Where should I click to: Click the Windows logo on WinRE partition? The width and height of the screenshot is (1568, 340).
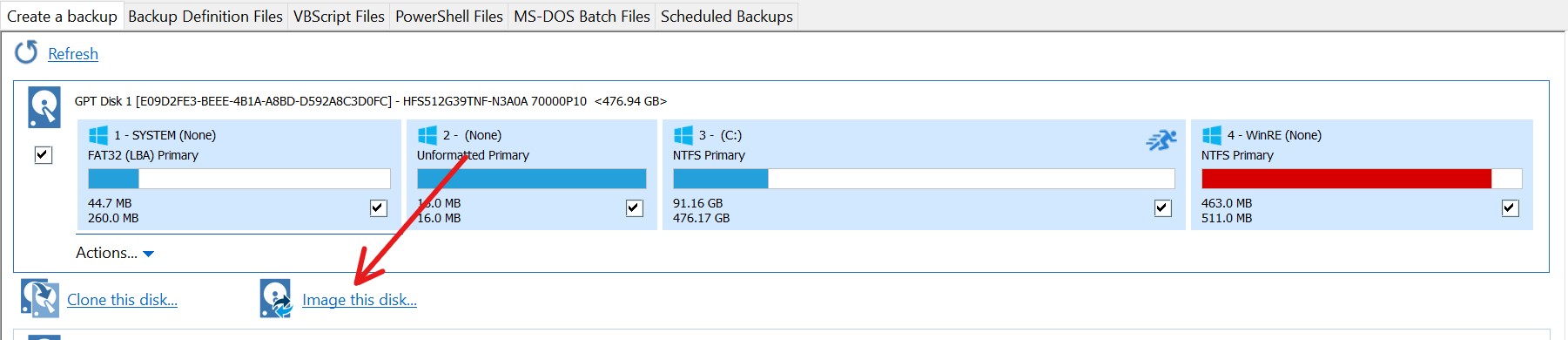(x=1212, y=135)
